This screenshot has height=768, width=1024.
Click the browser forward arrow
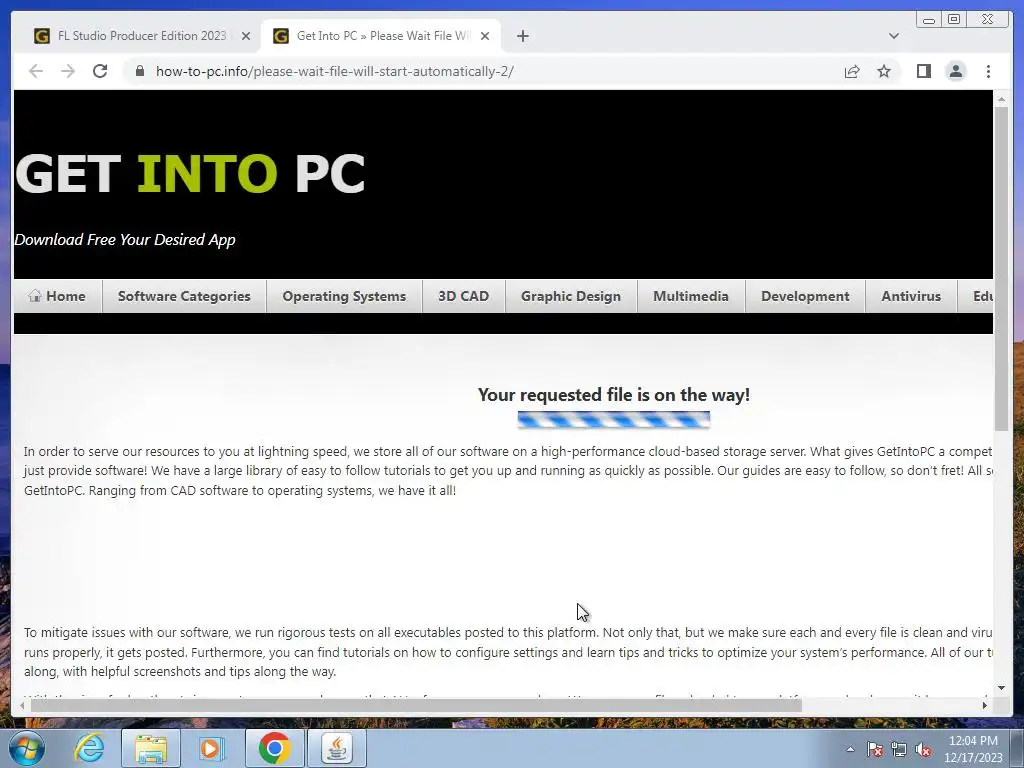point(68,71)
